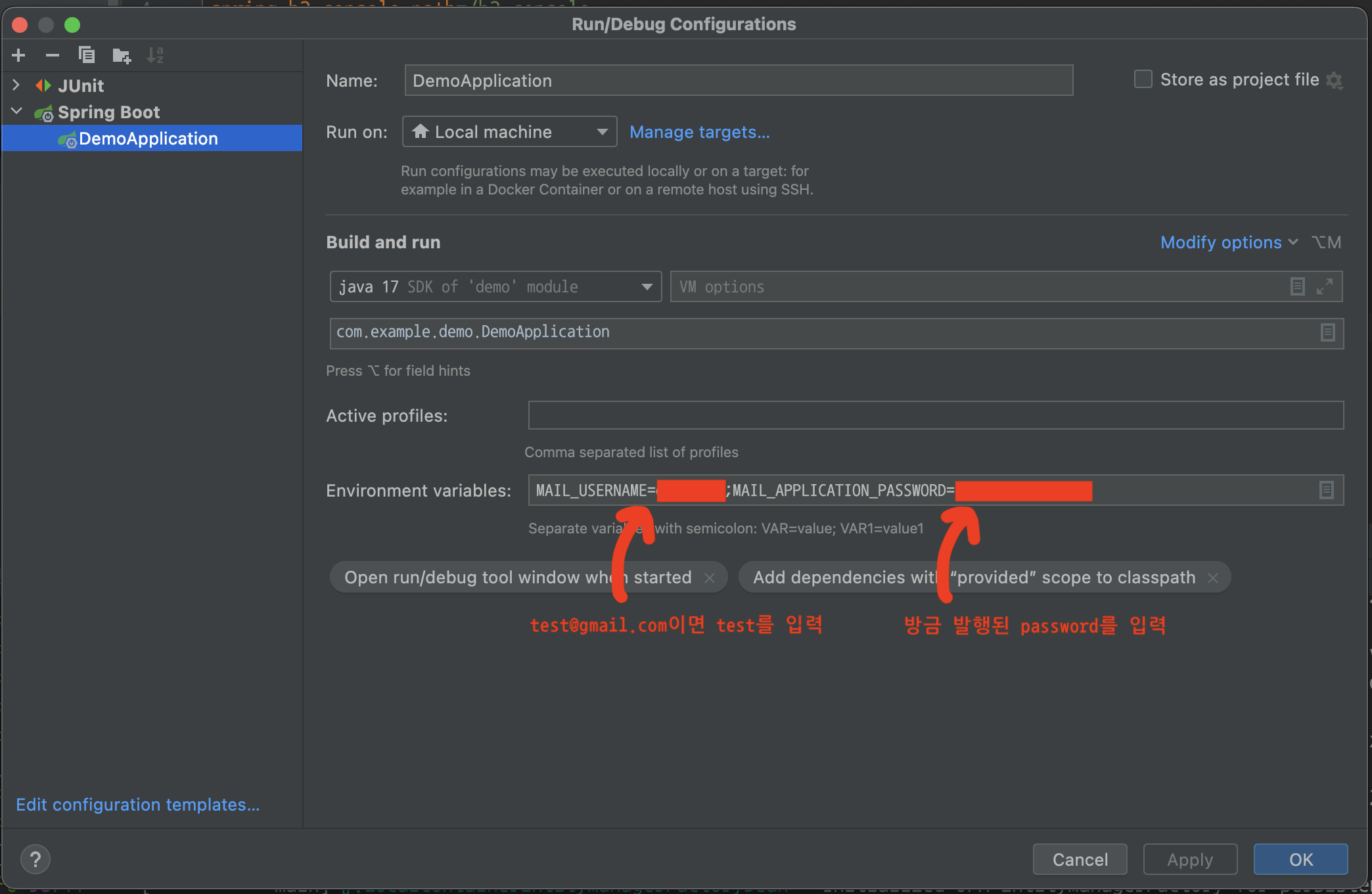Expand the VM options field editor
This screenshot has height=894, width=1372.
click(x=1325, y=286)
